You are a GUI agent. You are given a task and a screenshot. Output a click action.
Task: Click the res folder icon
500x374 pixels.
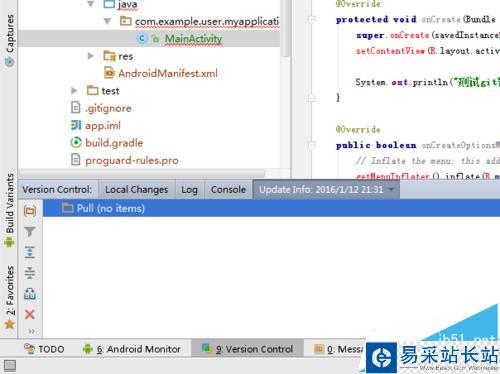click(109, 56)
